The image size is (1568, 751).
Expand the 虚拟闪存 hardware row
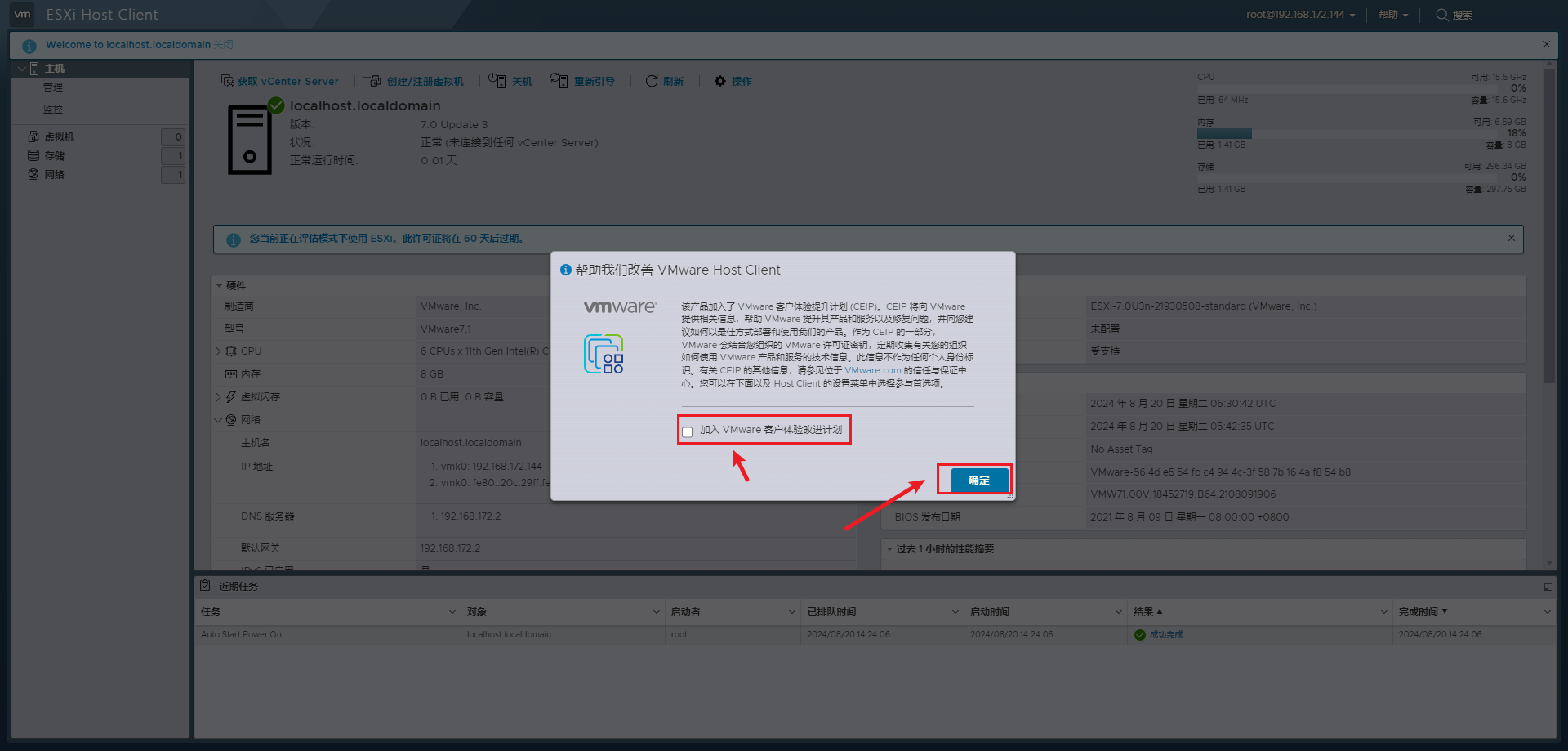pyautogui.click(x=219, y=397)
